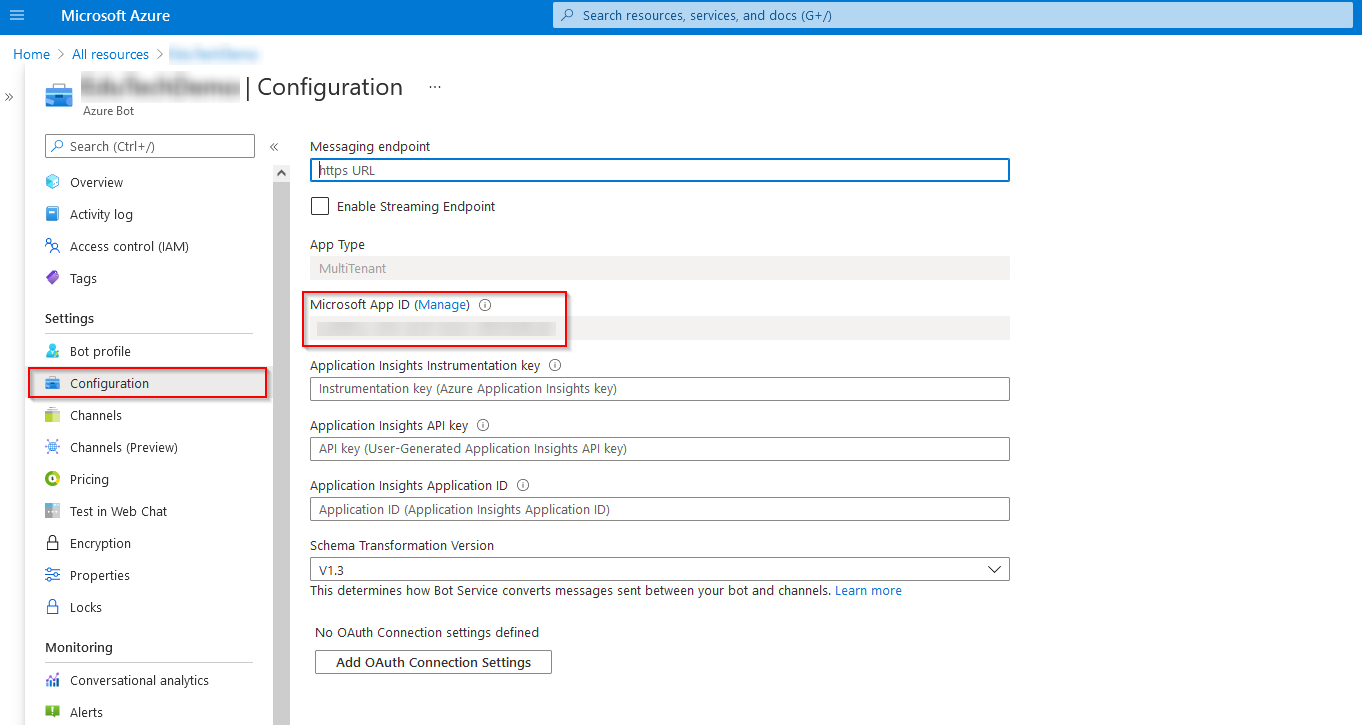Click the Home breadcrumb link
This screenshot has width=1362, height=725.
(31, 54)
